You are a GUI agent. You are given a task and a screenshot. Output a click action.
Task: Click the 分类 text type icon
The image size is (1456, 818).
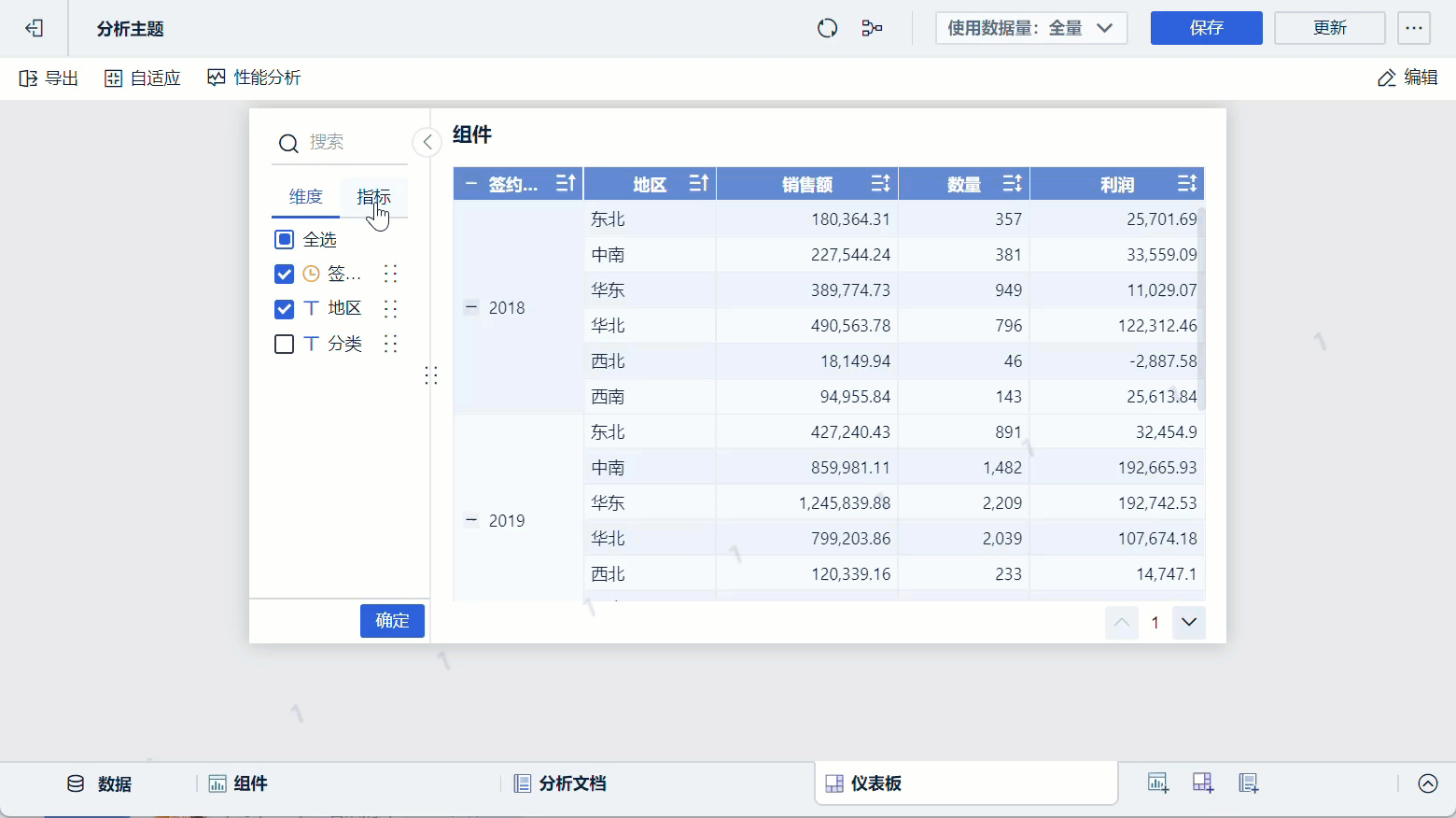coord(312,344)
